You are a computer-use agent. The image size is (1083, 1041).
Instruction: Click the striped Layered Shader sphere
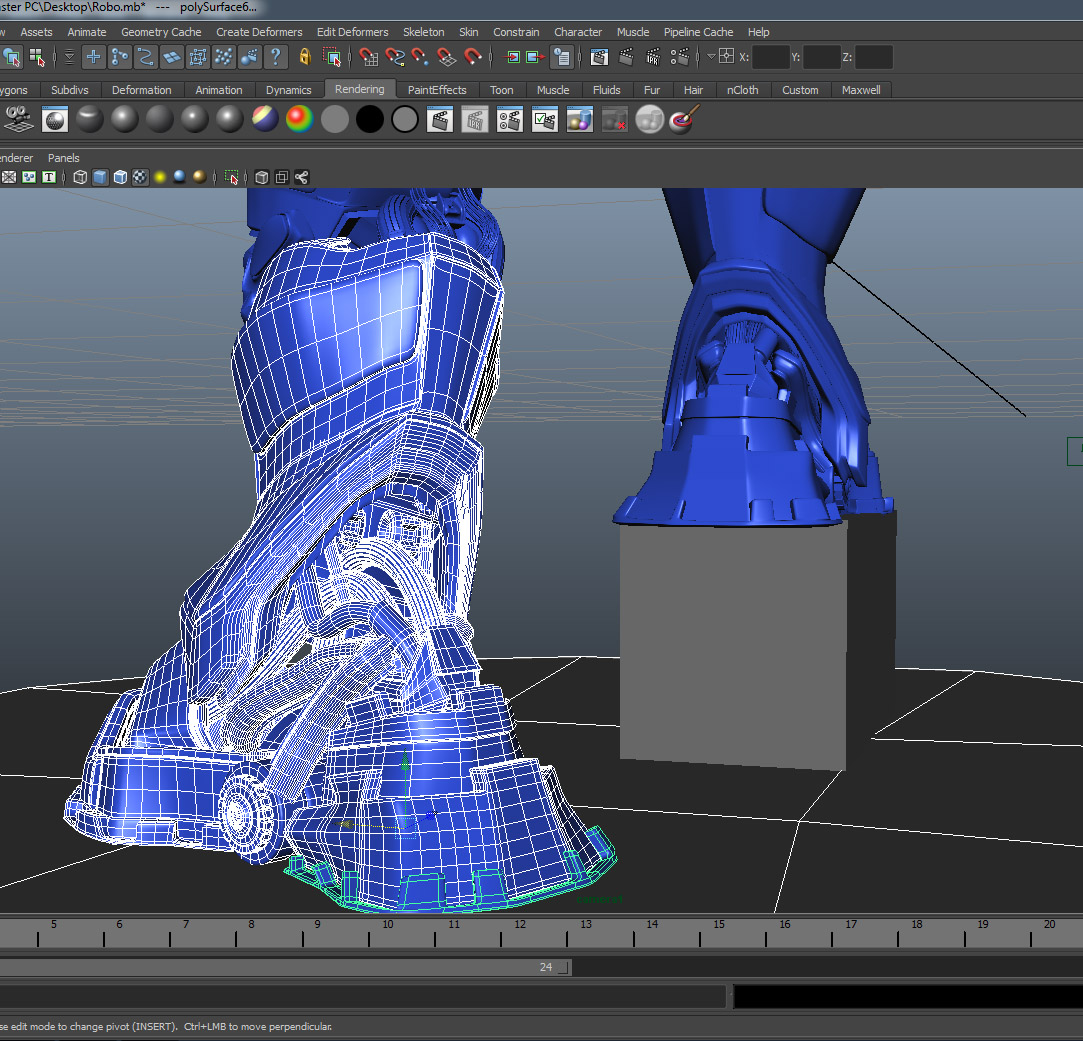tap(265, 120)
